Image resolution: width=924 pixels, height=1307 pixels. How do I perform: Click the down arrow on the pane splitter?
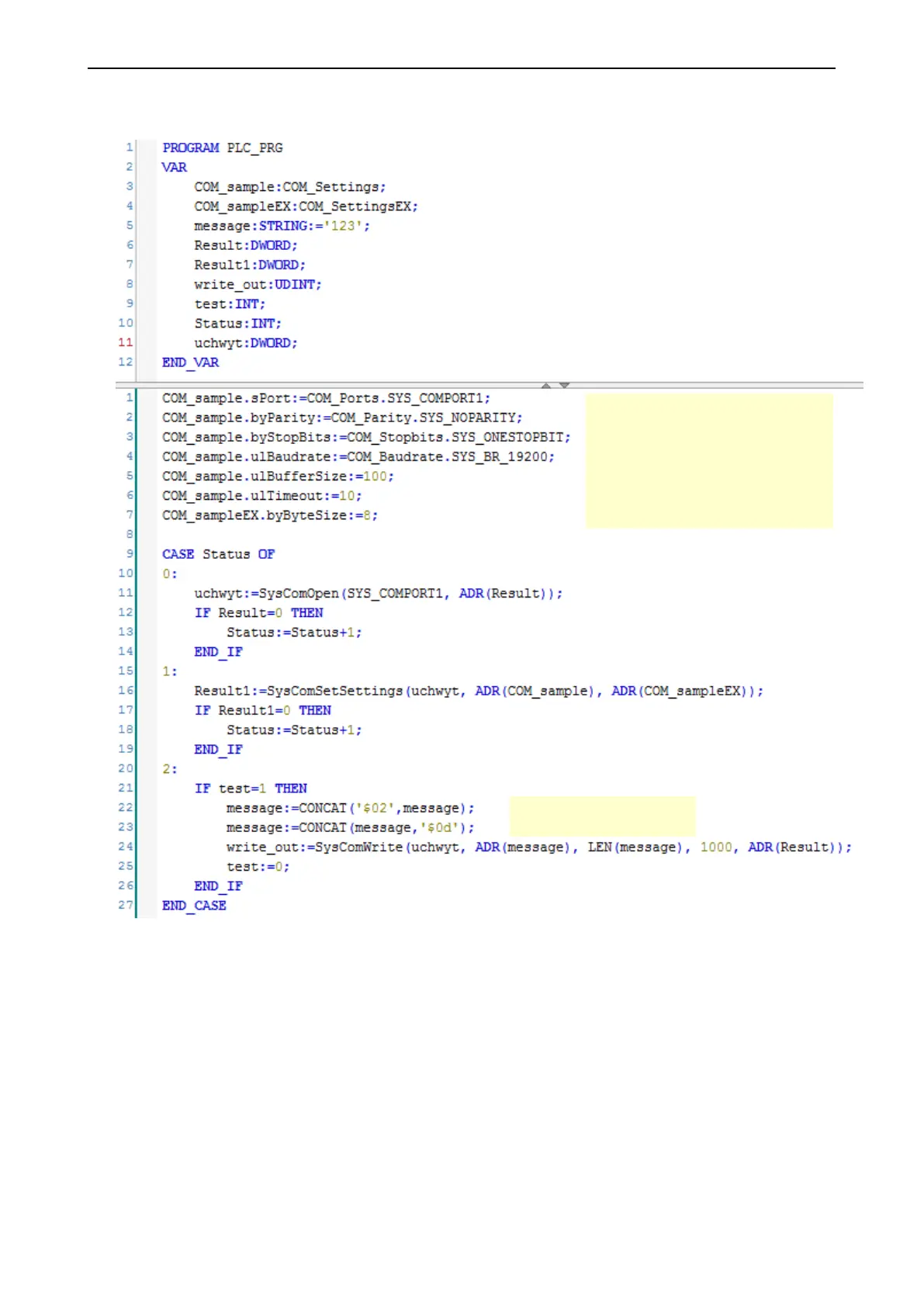click(x=565, y=385)
